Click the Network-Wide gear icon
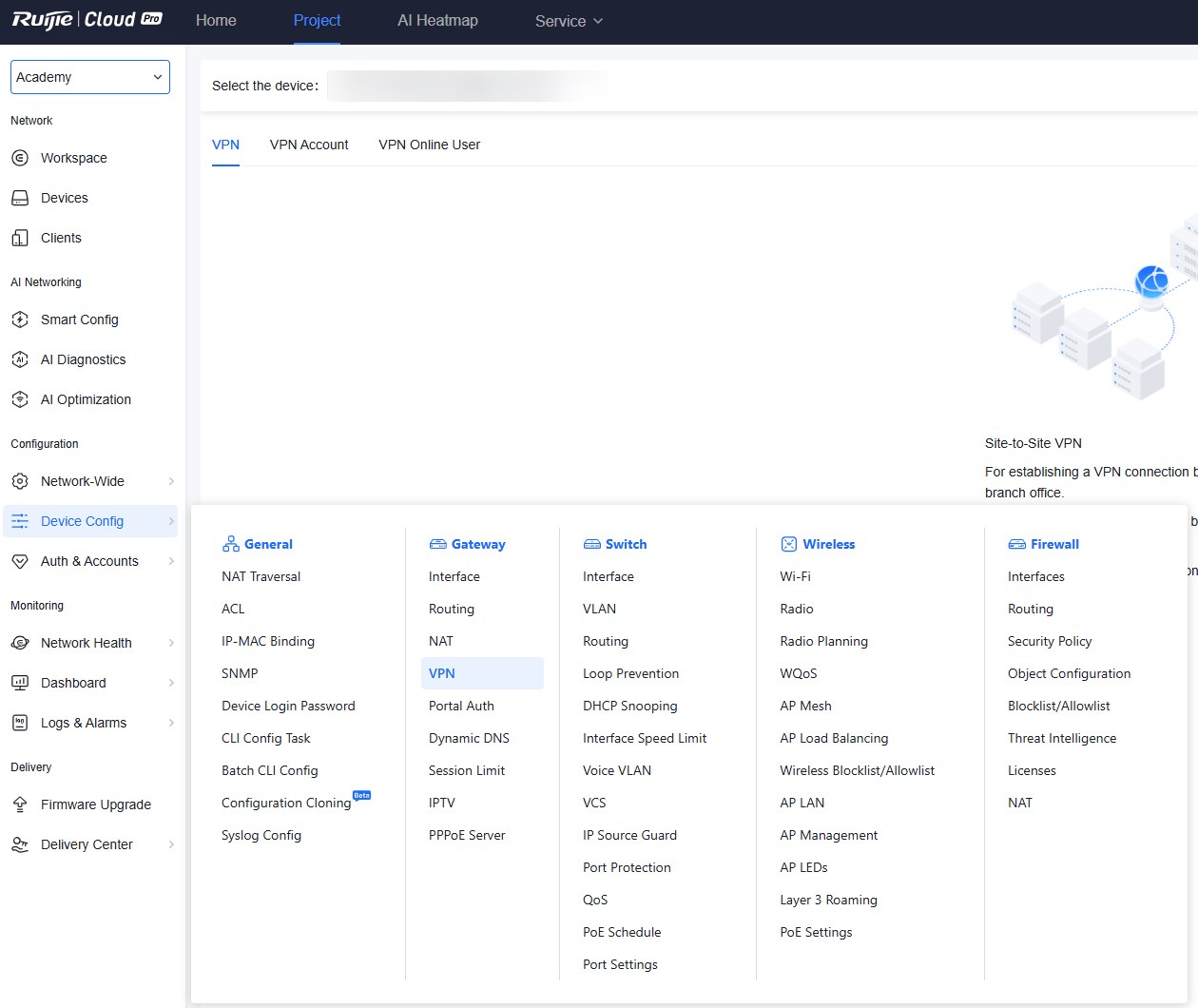1198x1008 pixels. tap(20, 481)
